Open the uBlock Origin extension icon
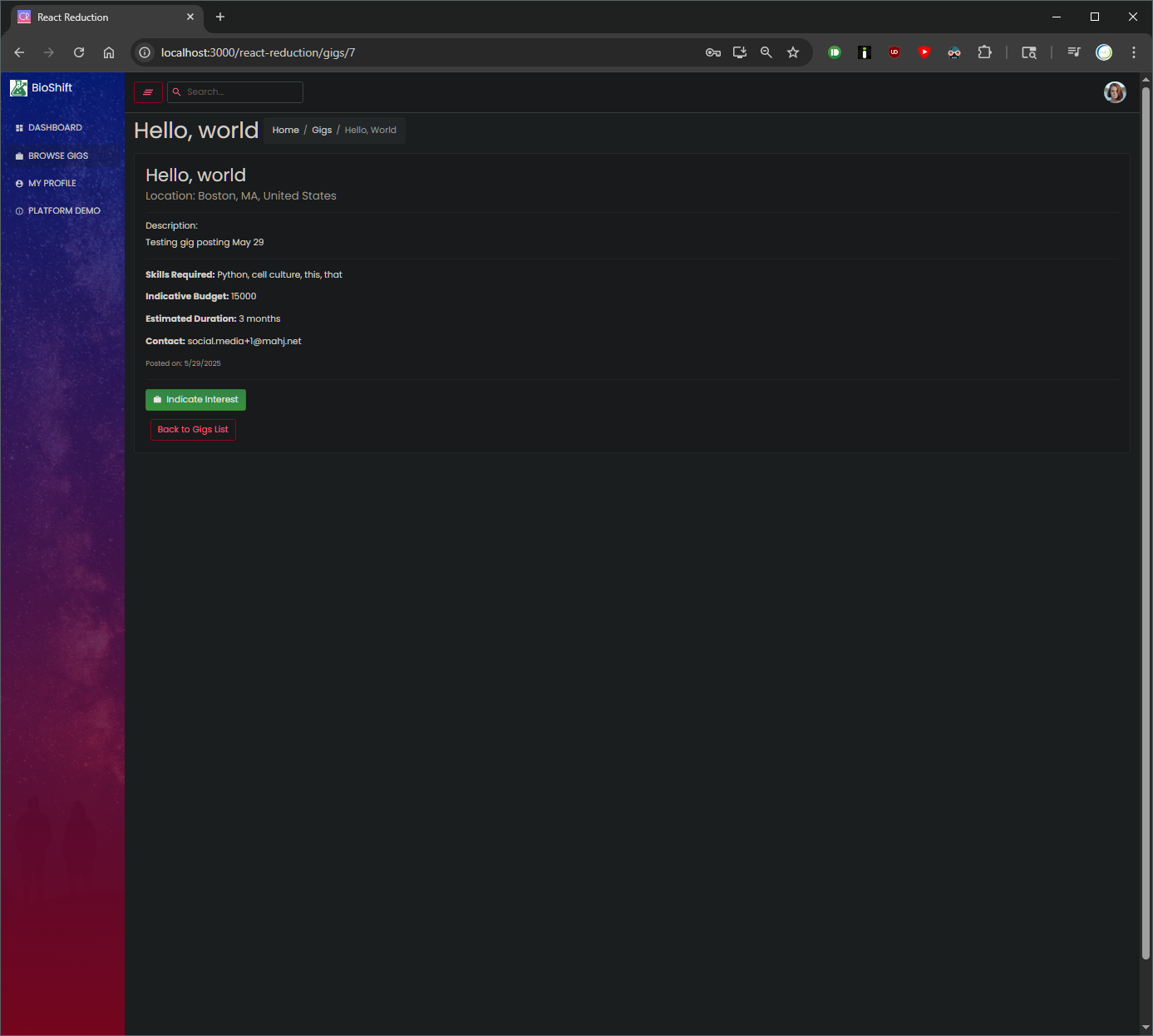The height and width of the screenshot is (1036, 1153). 894,52
